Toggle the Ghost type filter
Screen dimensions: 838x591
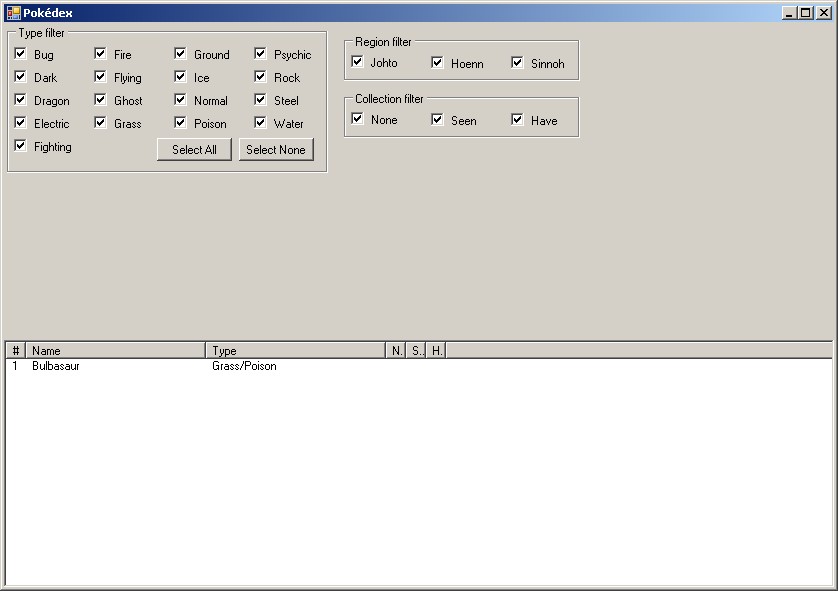100,100
